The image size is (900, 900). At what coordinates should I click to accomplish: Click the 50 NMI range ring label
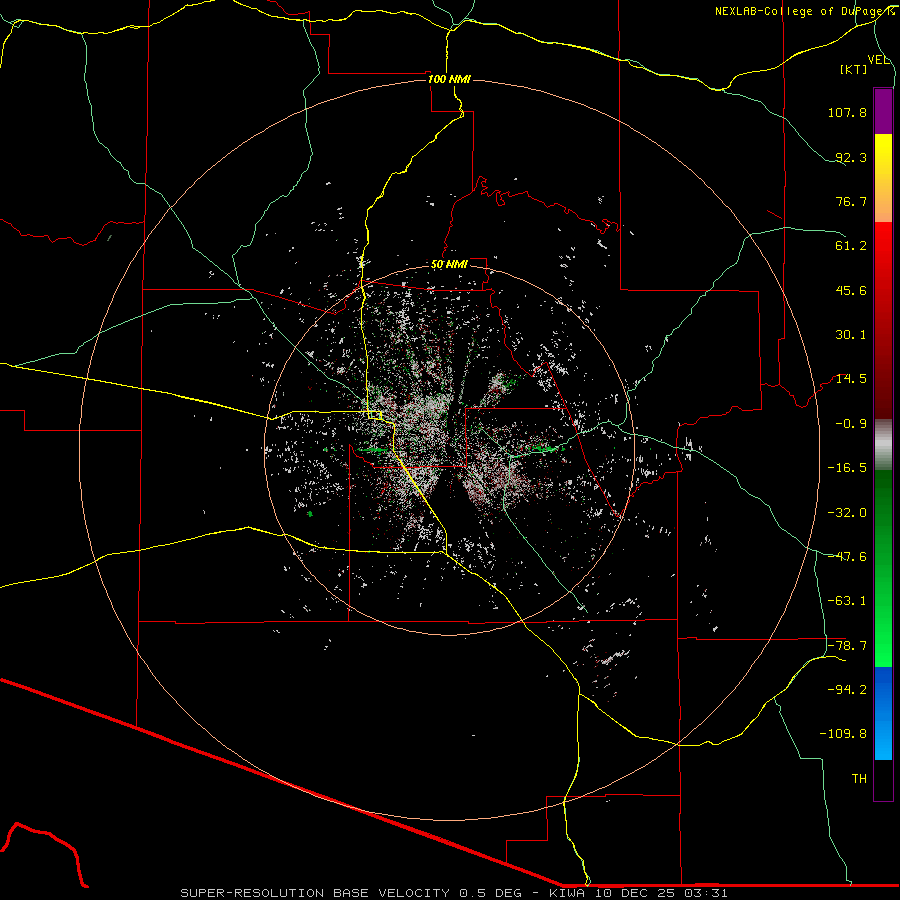[449, 265]
